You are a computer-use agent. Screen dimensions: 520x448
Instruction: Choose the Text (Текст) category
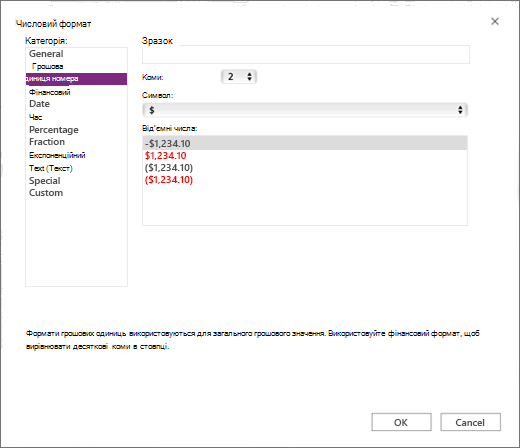pyautogui.click(x=51, y=168)
